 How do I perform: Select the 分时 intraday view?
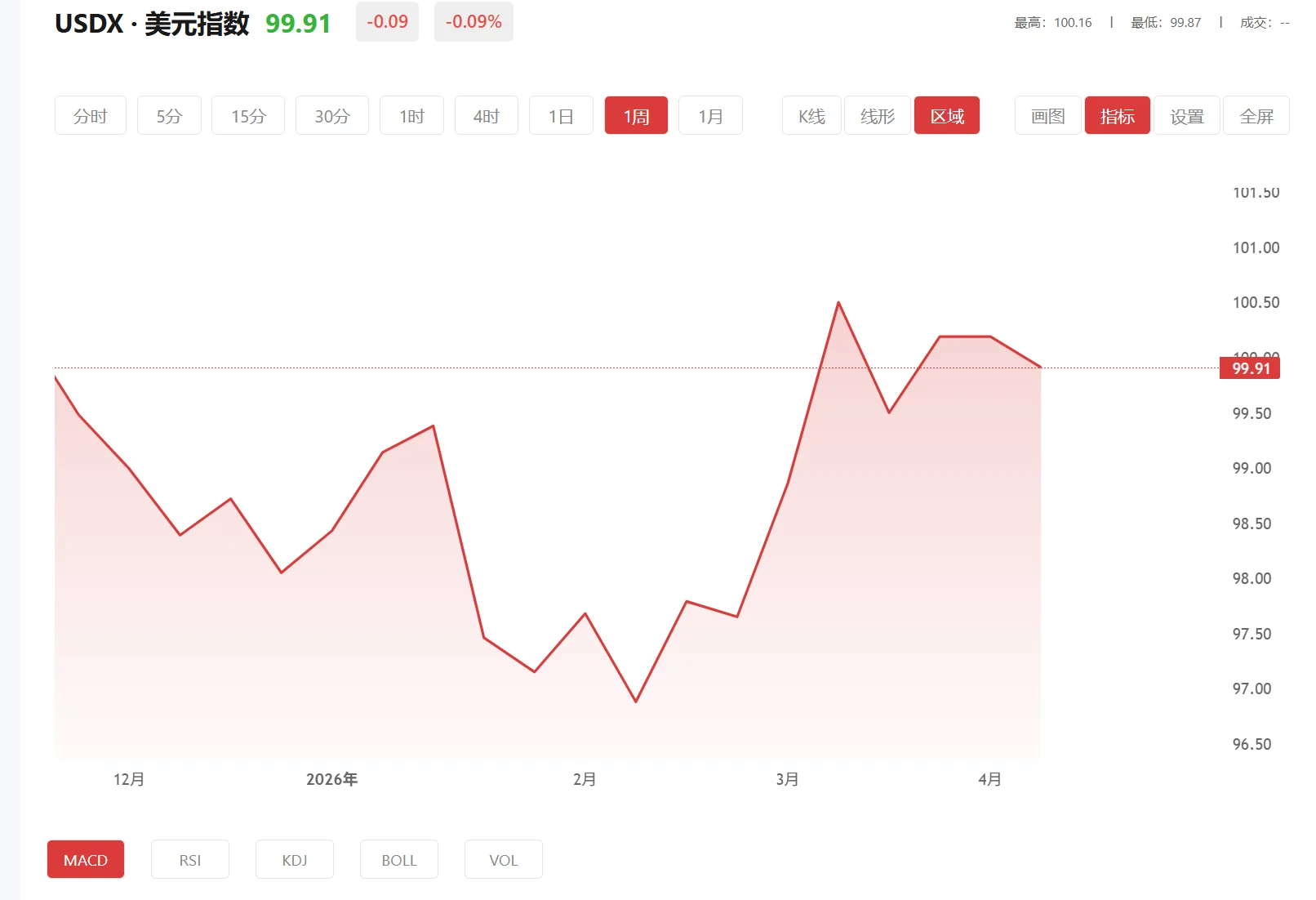[90, 116]
